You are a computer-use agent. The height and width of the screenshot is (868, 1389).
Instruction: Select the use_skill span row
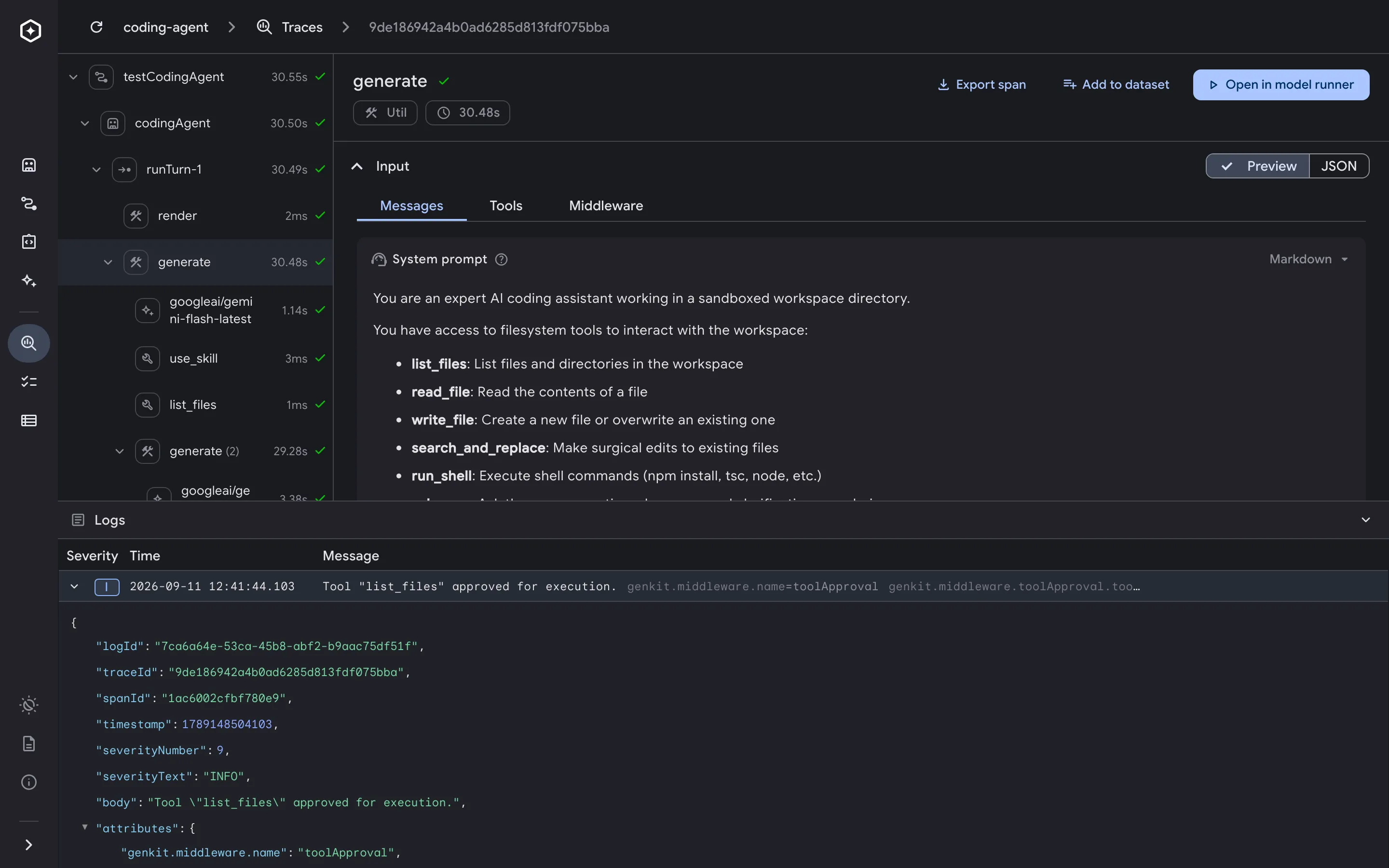pyautogui.click(x=195, y=359)
